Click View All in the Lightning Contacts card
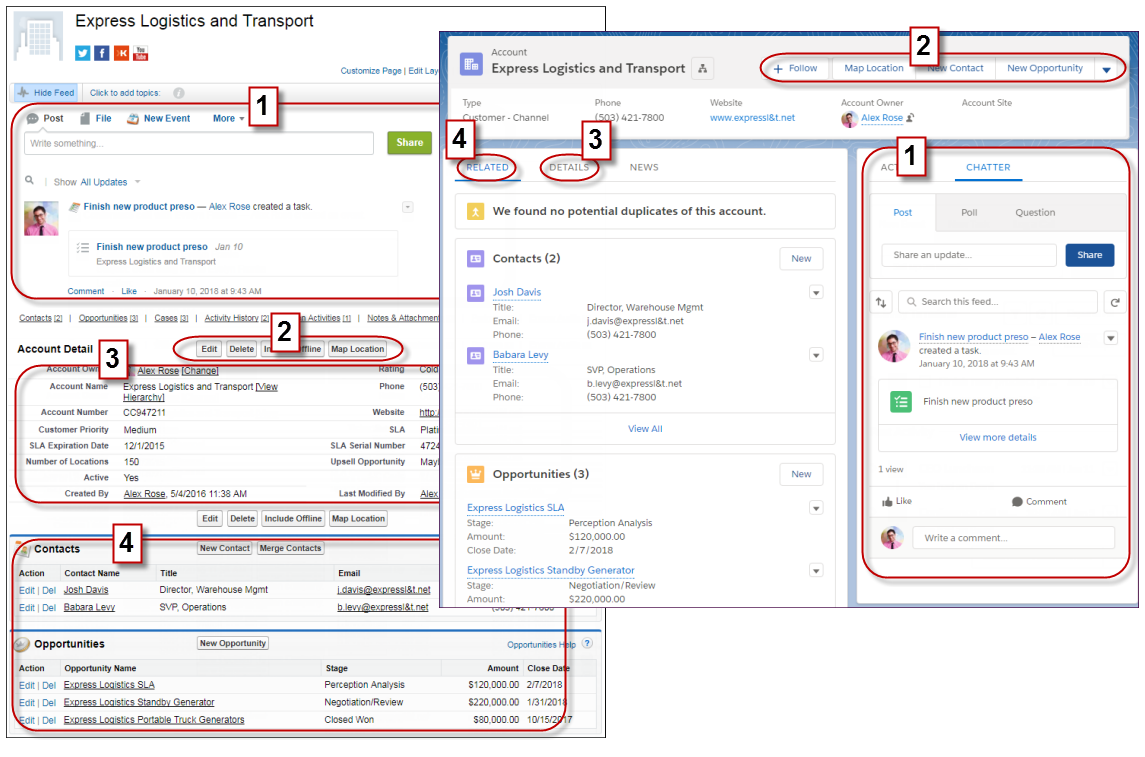Screen dimensions: 1145x757 646,429
